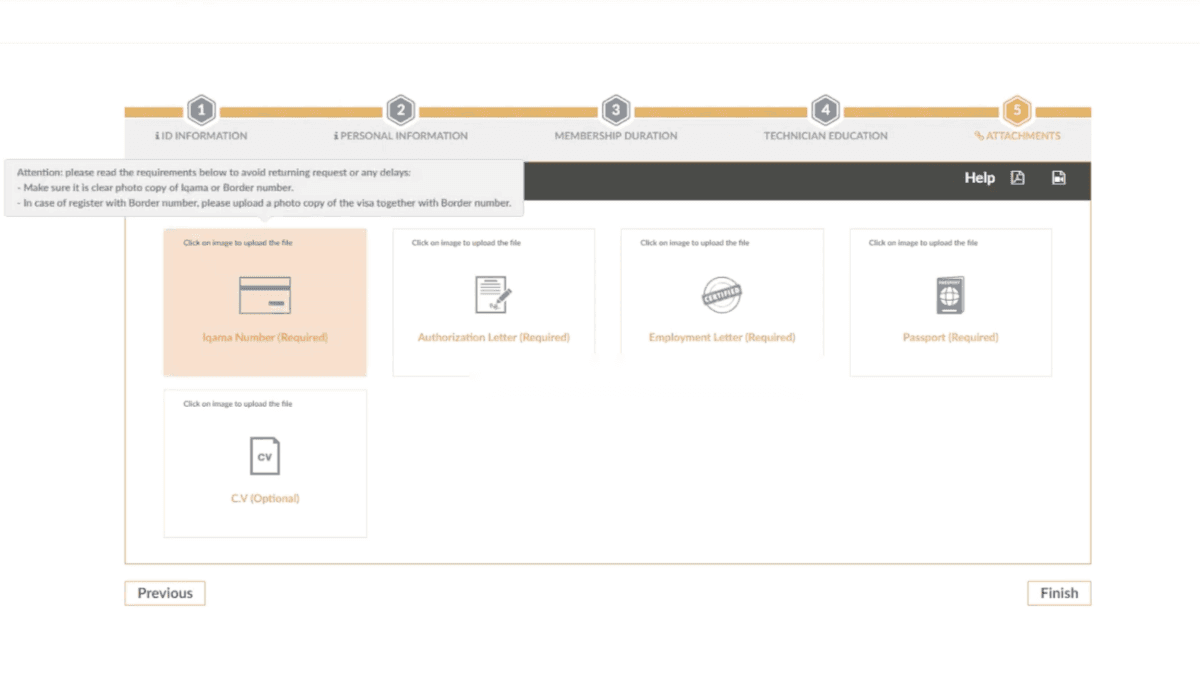The width and height of the screenshot is (1200, 675).
Task: Click the "Passport (Required)" label
Action: click(950, 338)
